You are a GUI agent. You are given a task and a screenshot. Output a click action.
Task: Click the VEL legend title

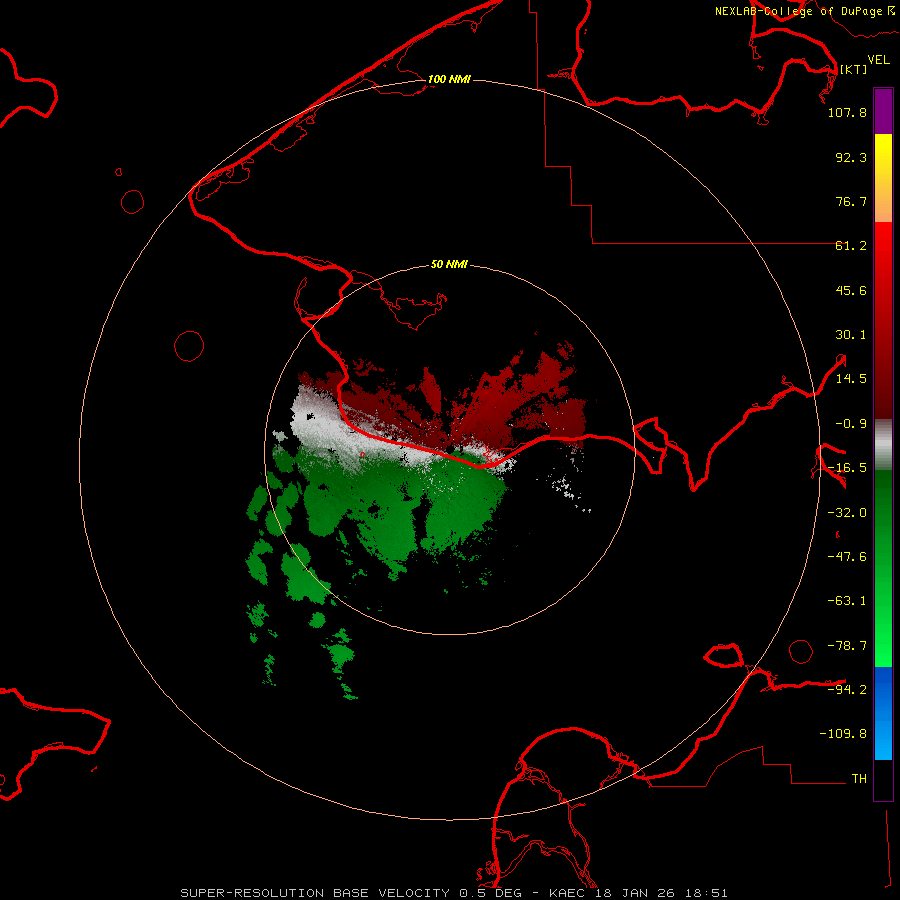878,60
